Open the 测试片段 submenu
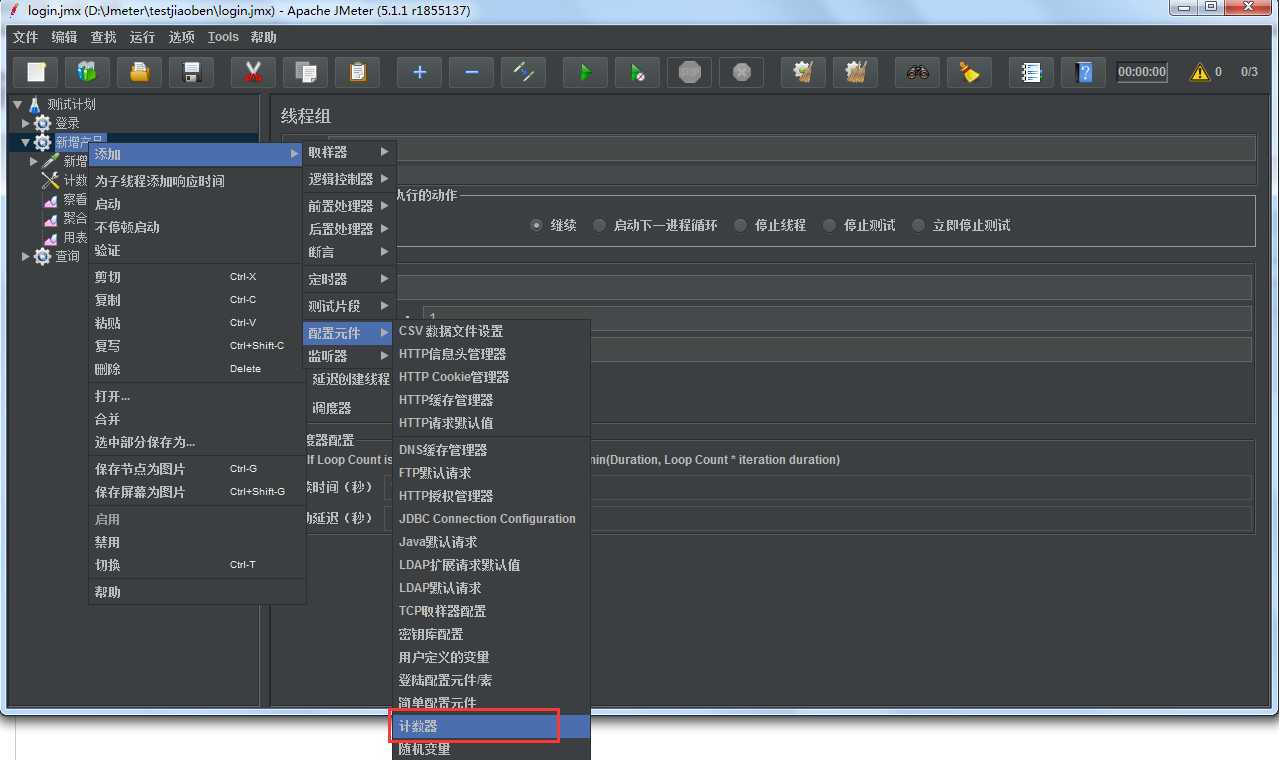The height and width of the screenshot is (760, 1279). pos(349,306)
